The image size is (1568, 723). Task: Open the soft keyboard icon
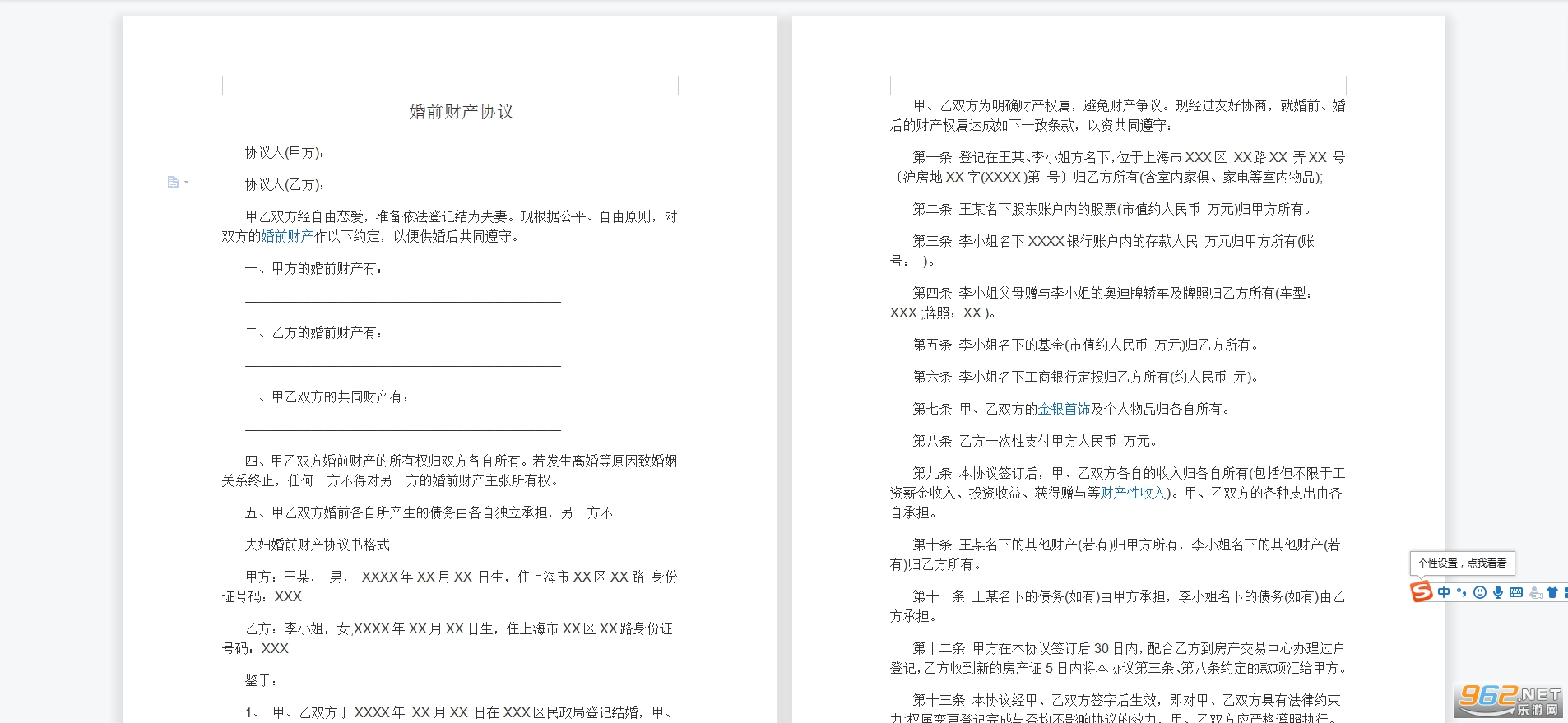tap(1516, 592)
